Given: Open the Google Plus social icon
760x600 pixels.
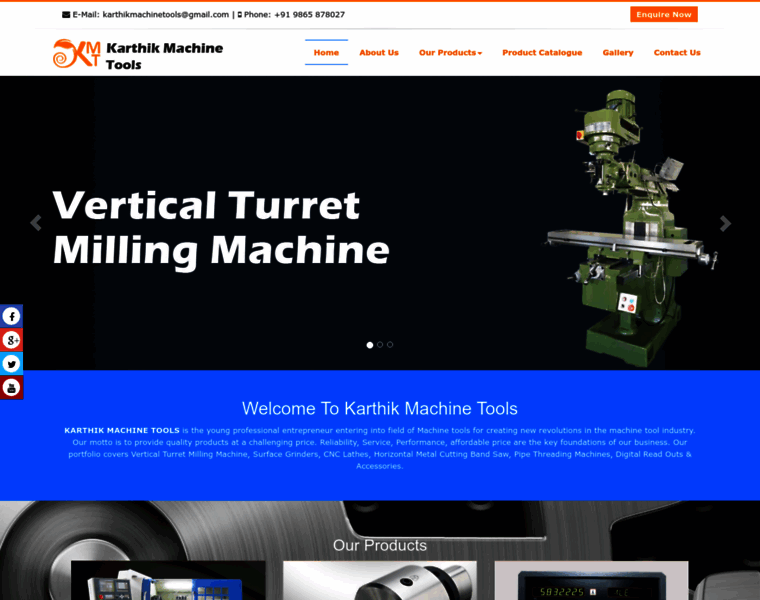Looking at the screenshot, I should (x=11, y=340).
